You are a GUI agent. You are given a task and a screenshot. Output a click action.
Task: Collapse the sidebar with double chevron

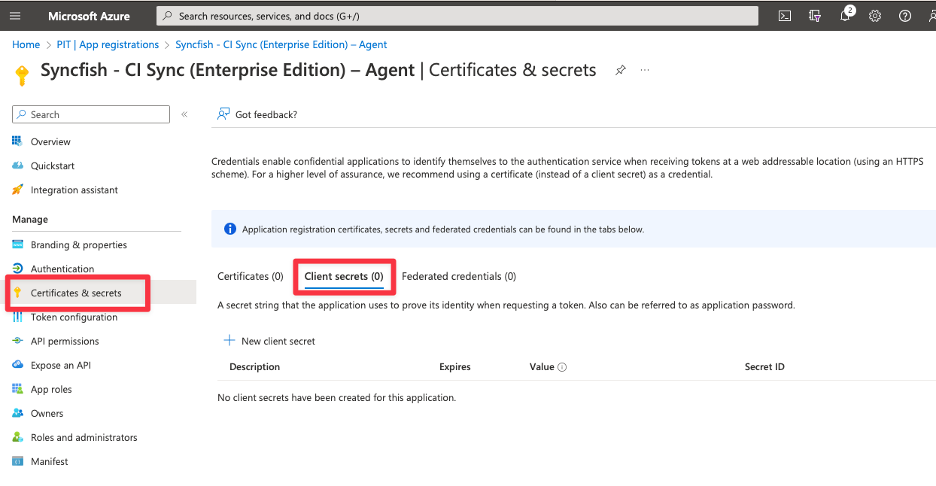click(x=184, y=114)
